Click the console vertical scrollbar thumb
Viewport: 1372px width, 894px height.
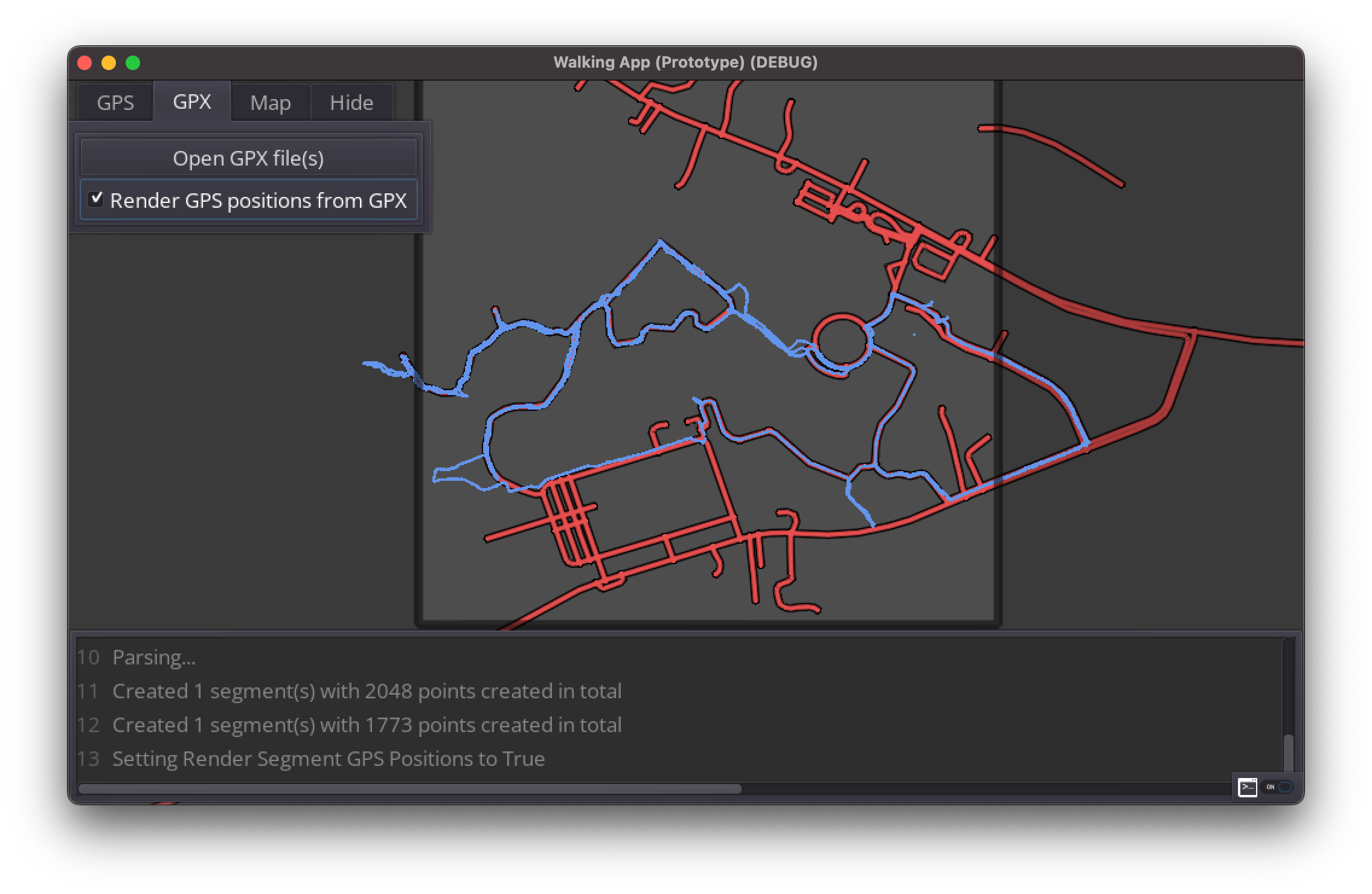tap(1289, 751)
